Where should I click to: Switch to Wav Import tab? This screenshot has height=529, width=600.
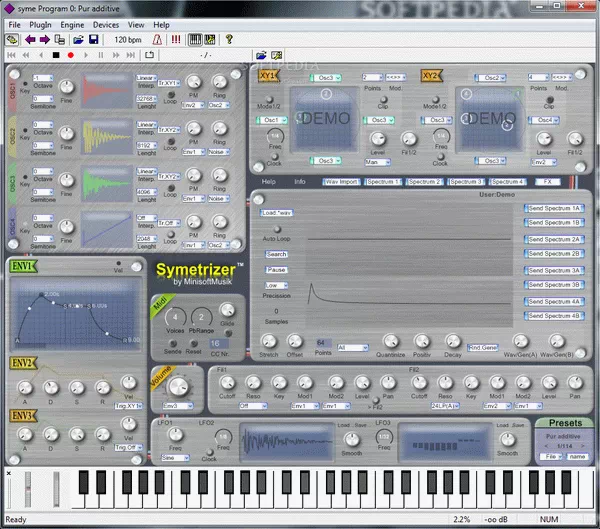point(341,182)
